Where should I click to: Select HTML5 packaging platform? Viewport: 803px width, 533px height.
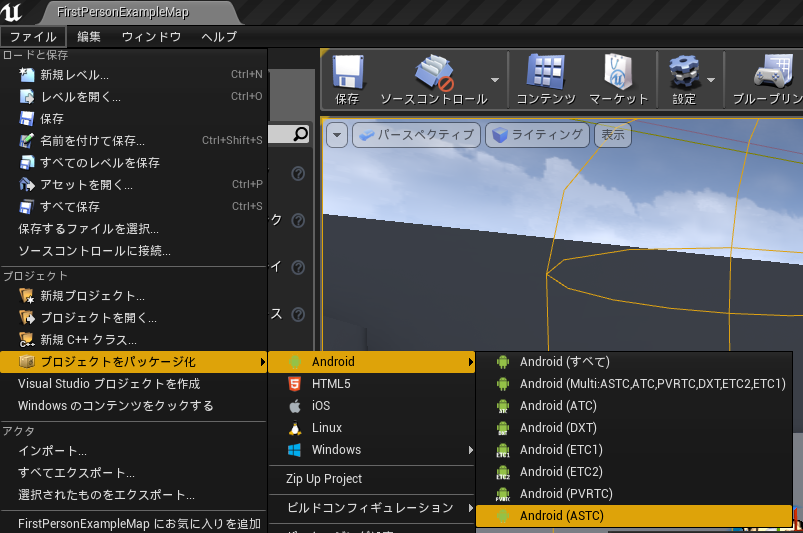click(x=372, y=384)
